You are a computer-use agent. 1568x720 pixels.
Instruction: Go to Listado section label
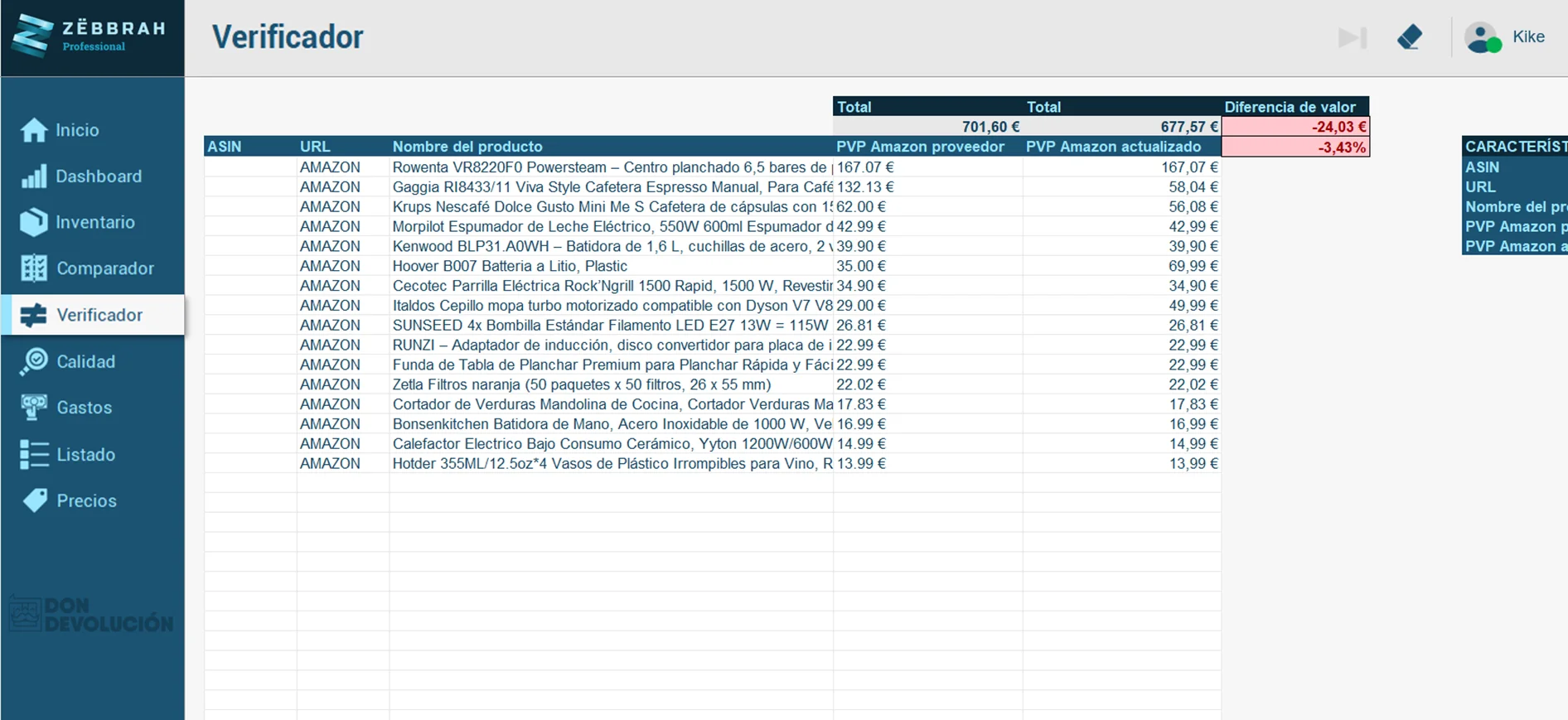85,454
